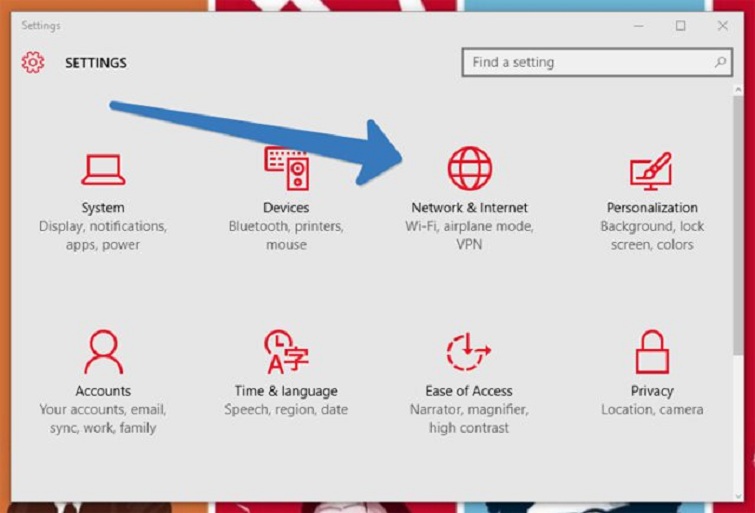Maximize the Settings window
The width and height of the screenshot is (755, 513).
point(680,26)
